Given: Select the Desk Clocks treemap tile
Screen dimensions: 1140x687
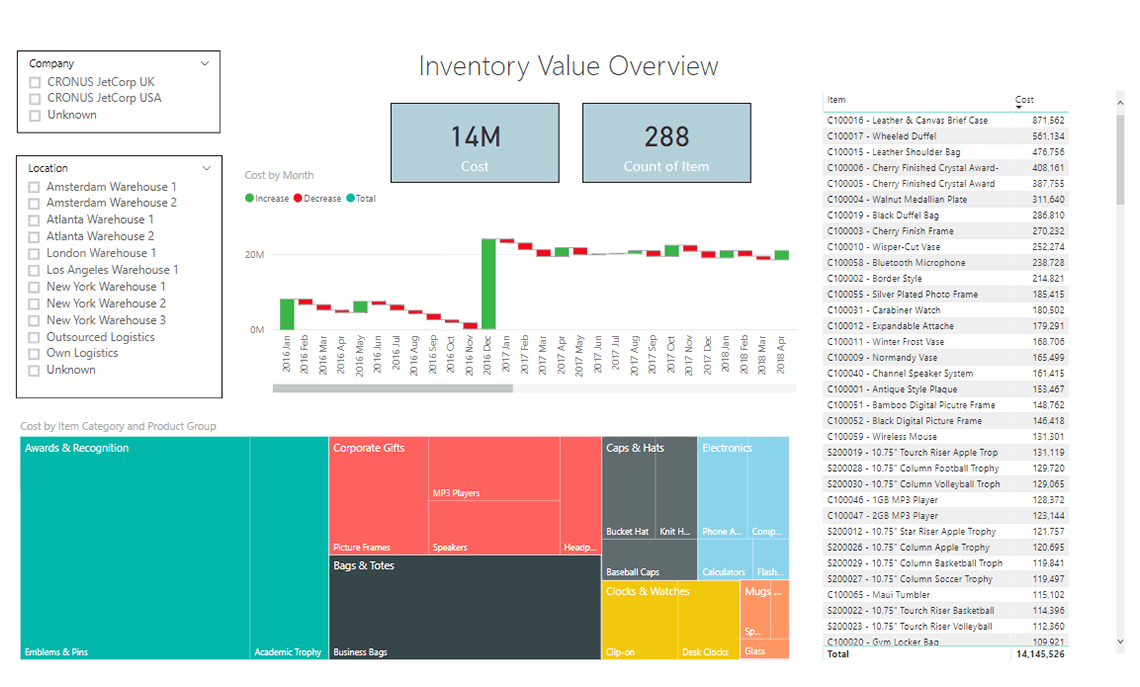Looking at the screenshot, I should pyautogui.click(x=709, y=620).
